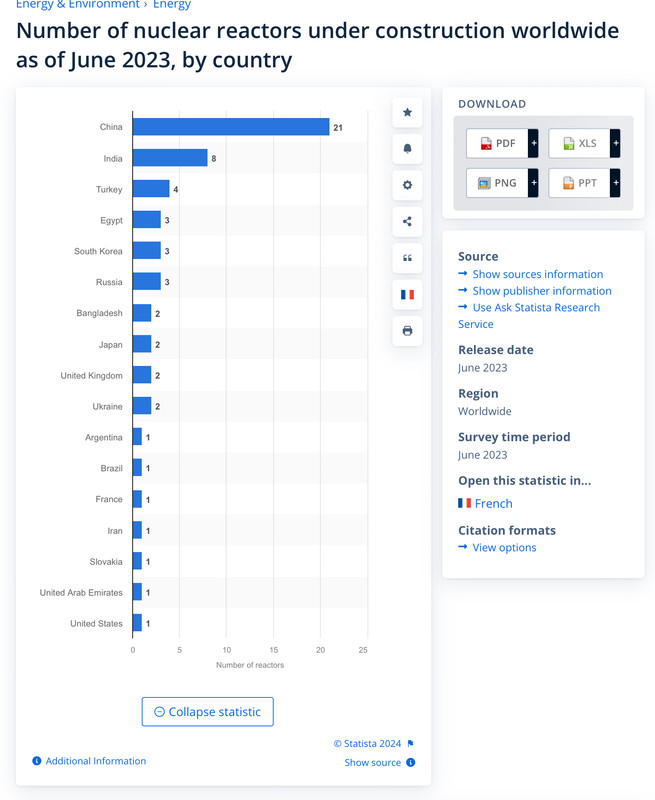This screenshot has width=655, height=800.
Task: Click the star favorite icon
Action: [x=407, y=112]
